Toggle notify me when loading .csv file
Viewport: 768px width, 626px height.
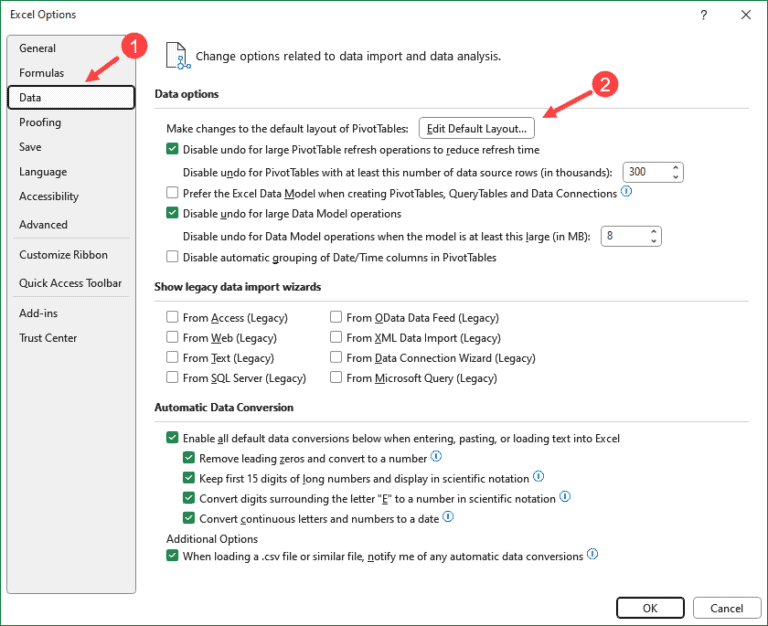tap(172, 555)
